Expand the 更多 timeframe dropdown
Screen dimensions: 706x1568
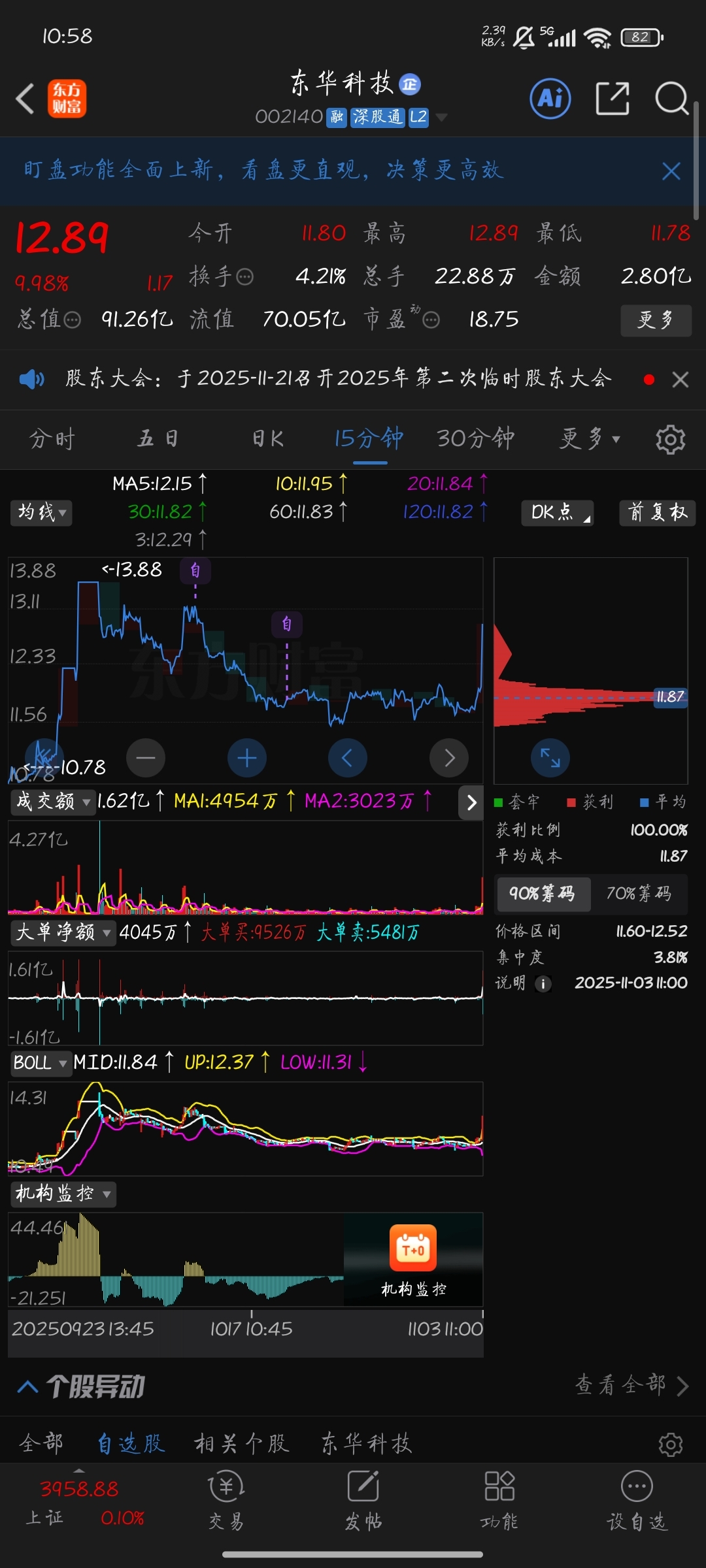590,439
